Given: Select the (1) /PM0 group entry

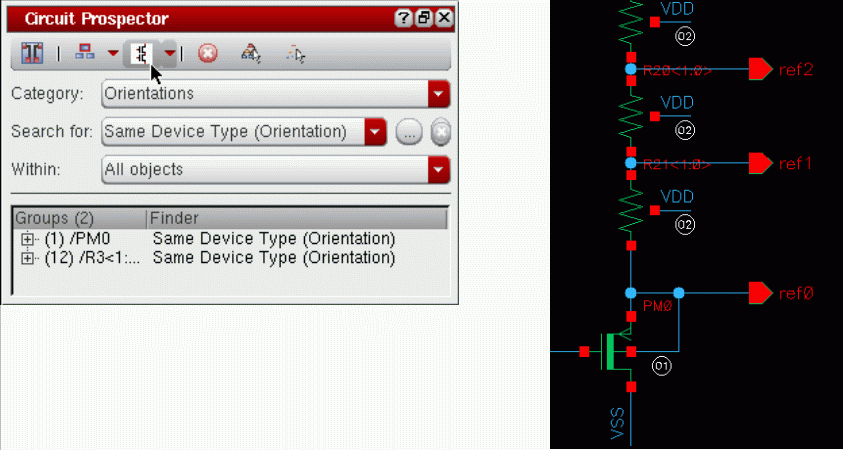Looking at the screenshot, I should pyautogui.click(x=77, y=238).
